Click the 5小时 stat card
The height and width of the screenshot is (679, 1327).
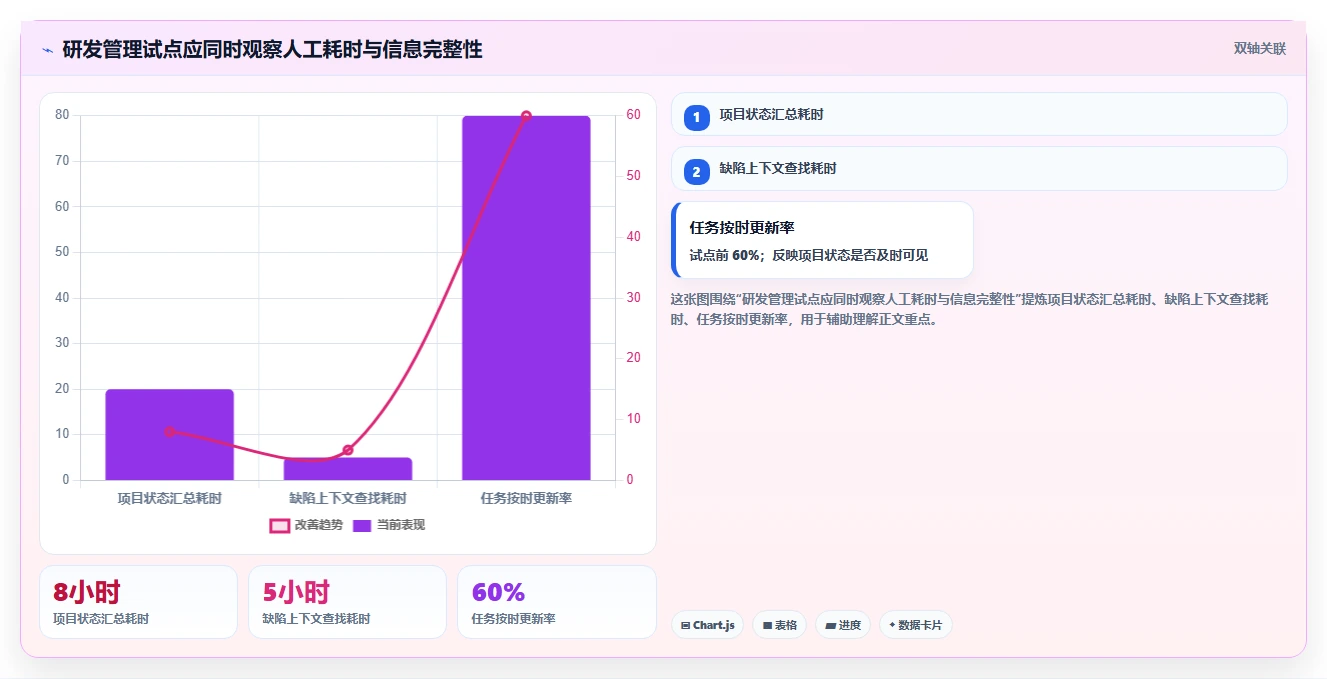[x=347, y=602]
